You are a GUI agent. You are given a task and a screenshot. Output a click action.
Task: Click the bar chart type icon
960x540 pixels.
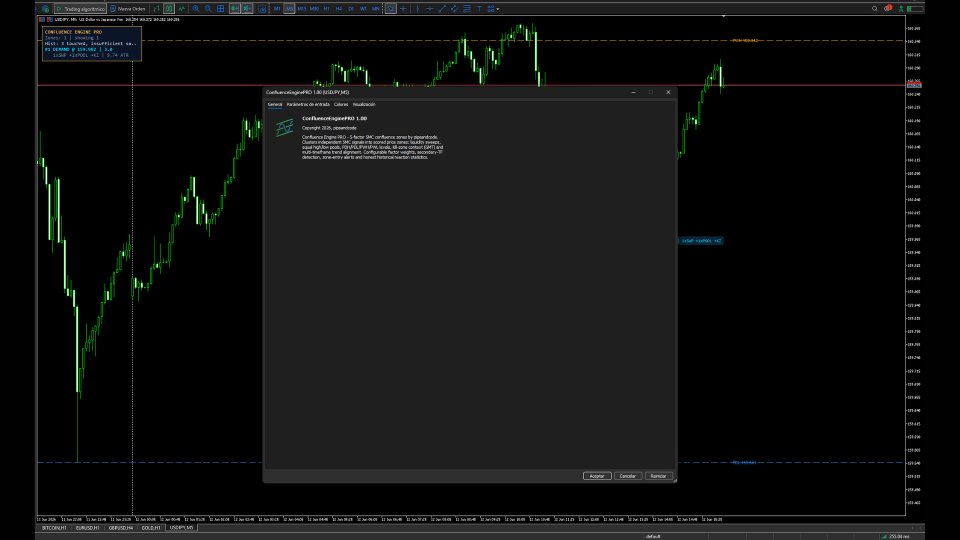(x=157, y=9)
